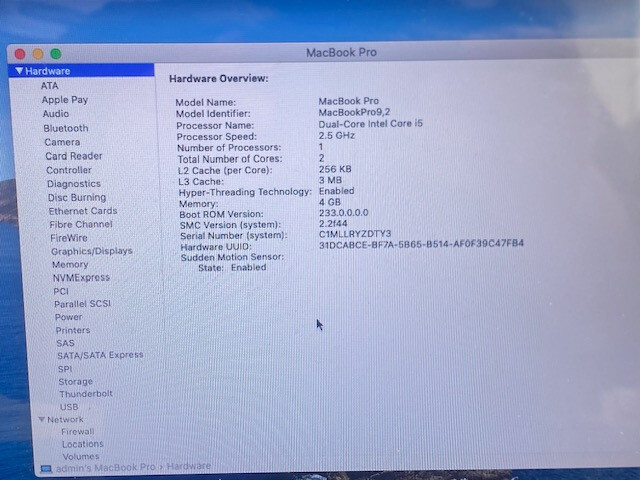Select Thunderbolt in the sidebar
This screenshot has width=640, height=480.
pos(86,394)
